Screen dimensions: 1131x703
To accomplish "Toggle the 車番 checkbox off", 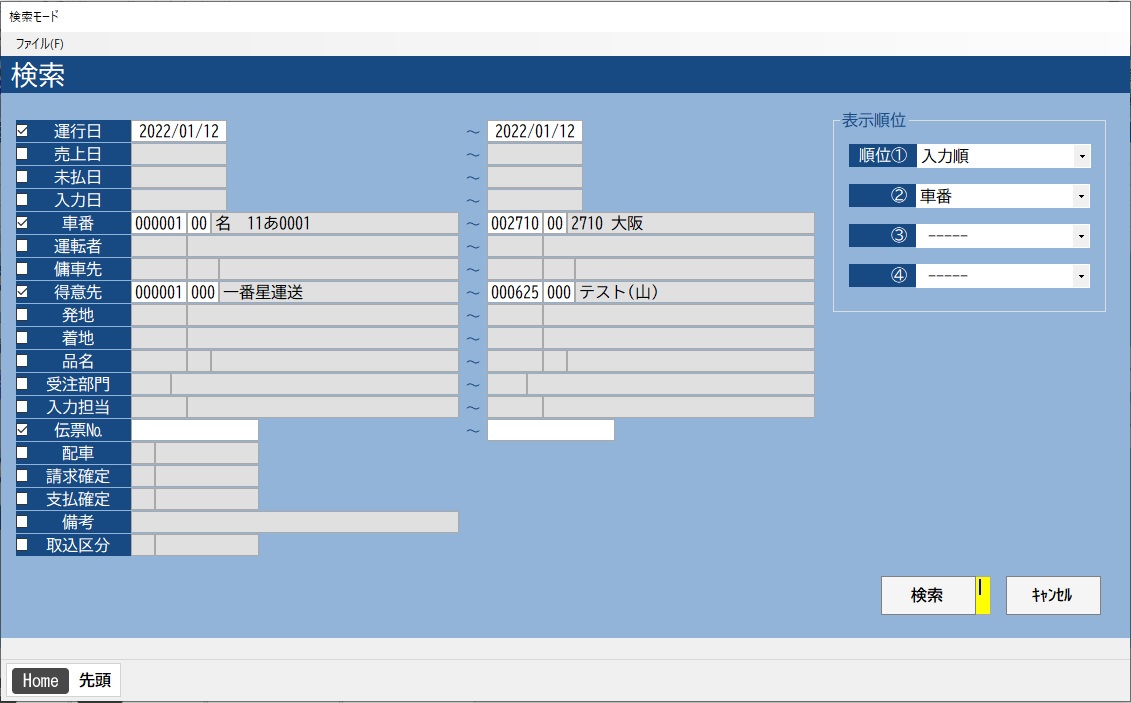I will 22,223.
